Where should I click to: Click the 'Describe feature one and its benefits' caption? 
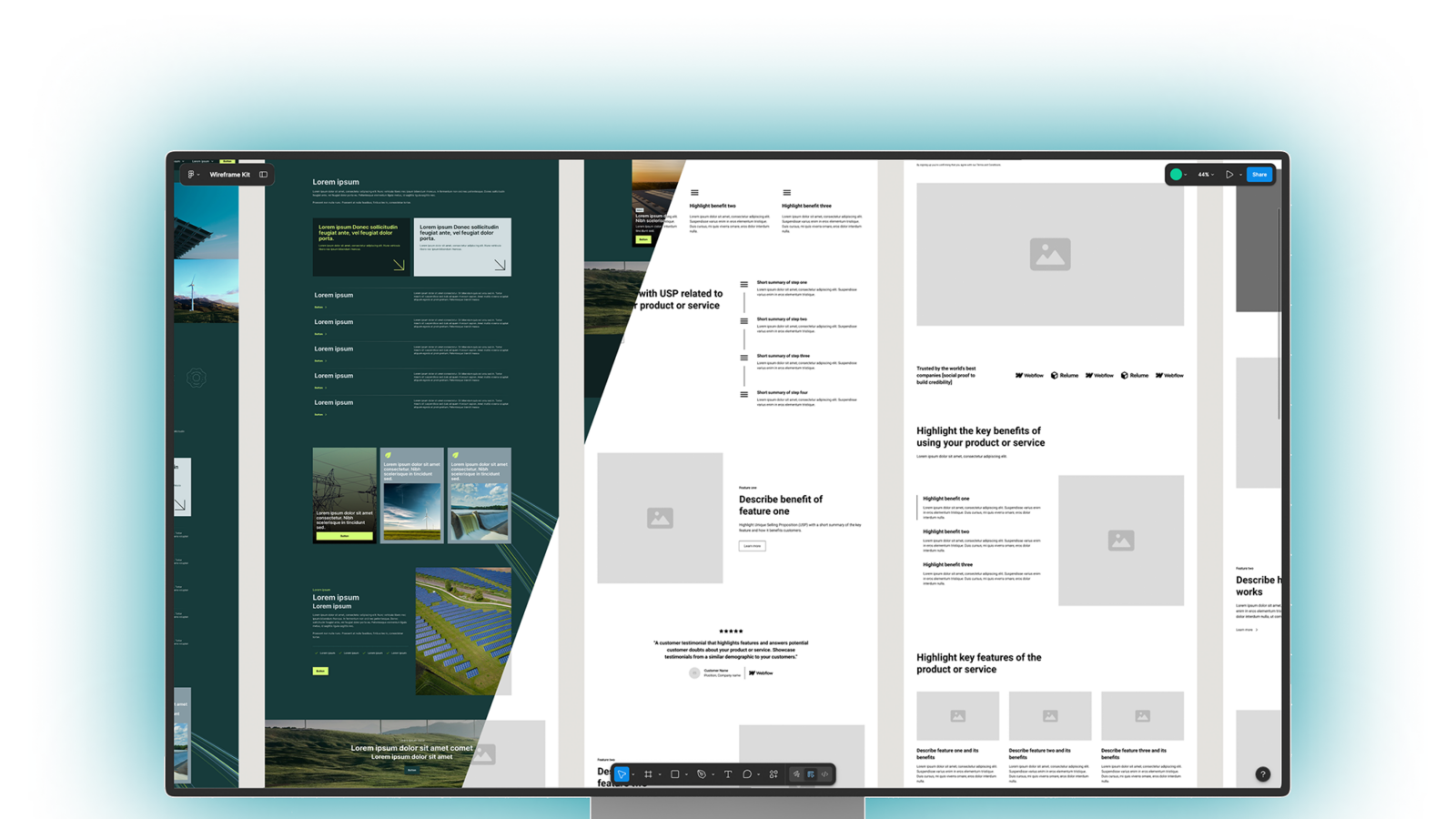click(x=947, y=753)
